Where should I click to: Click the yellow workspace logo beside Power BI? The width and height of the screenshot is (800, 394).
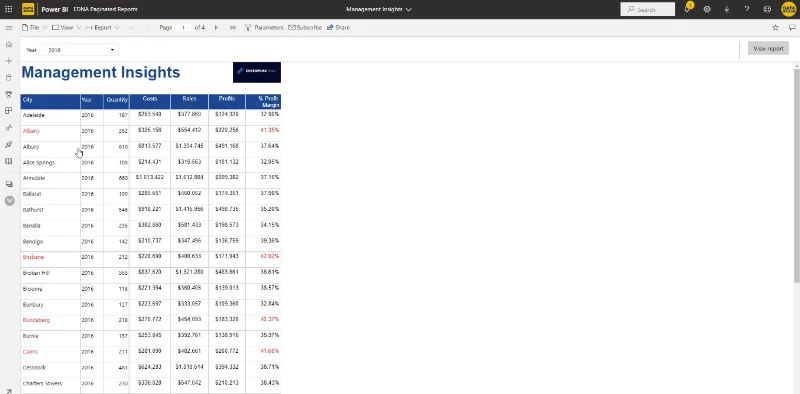(28, 9)
